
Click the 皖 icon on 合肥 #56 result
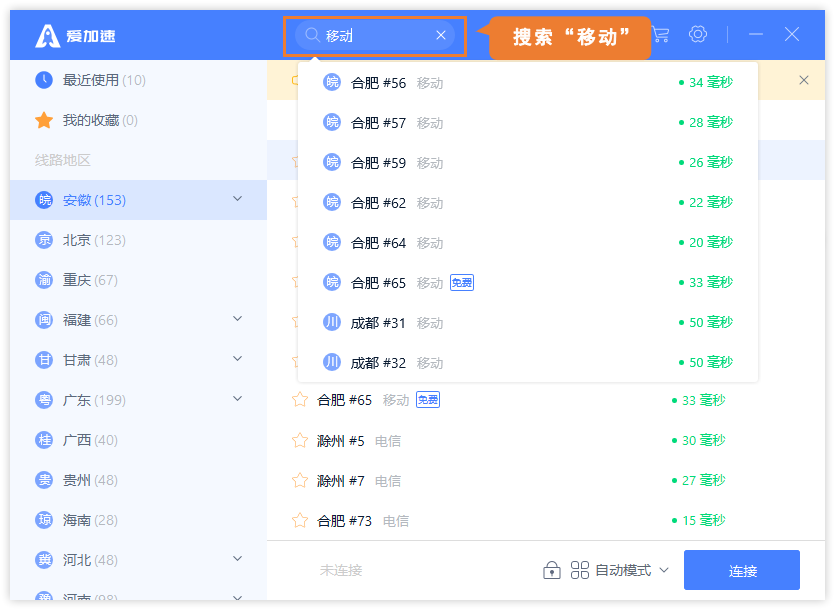click(x=332, y=82)
